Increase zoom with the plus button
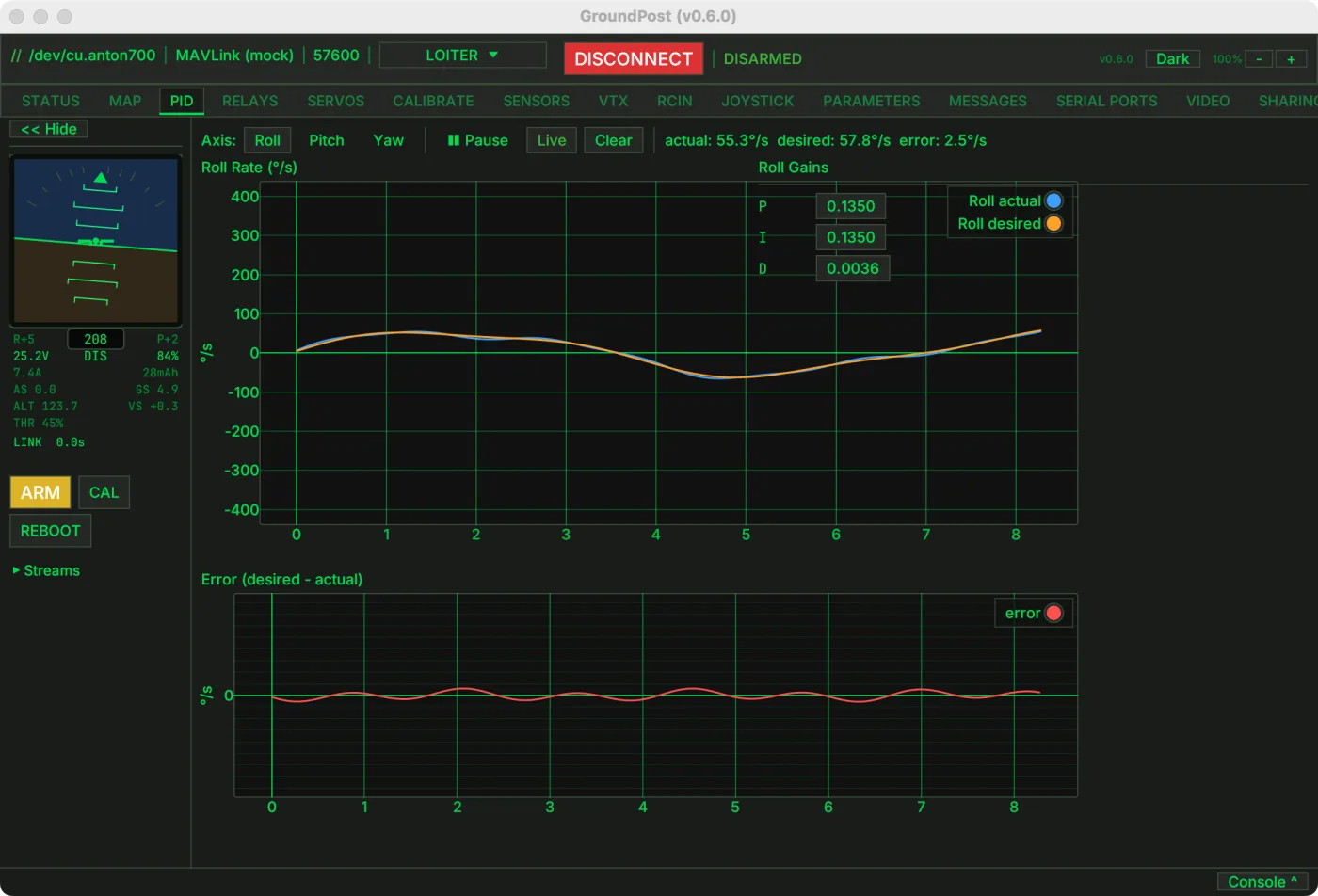Viewport: 1318px width, 896px height. coord(1291,58)
